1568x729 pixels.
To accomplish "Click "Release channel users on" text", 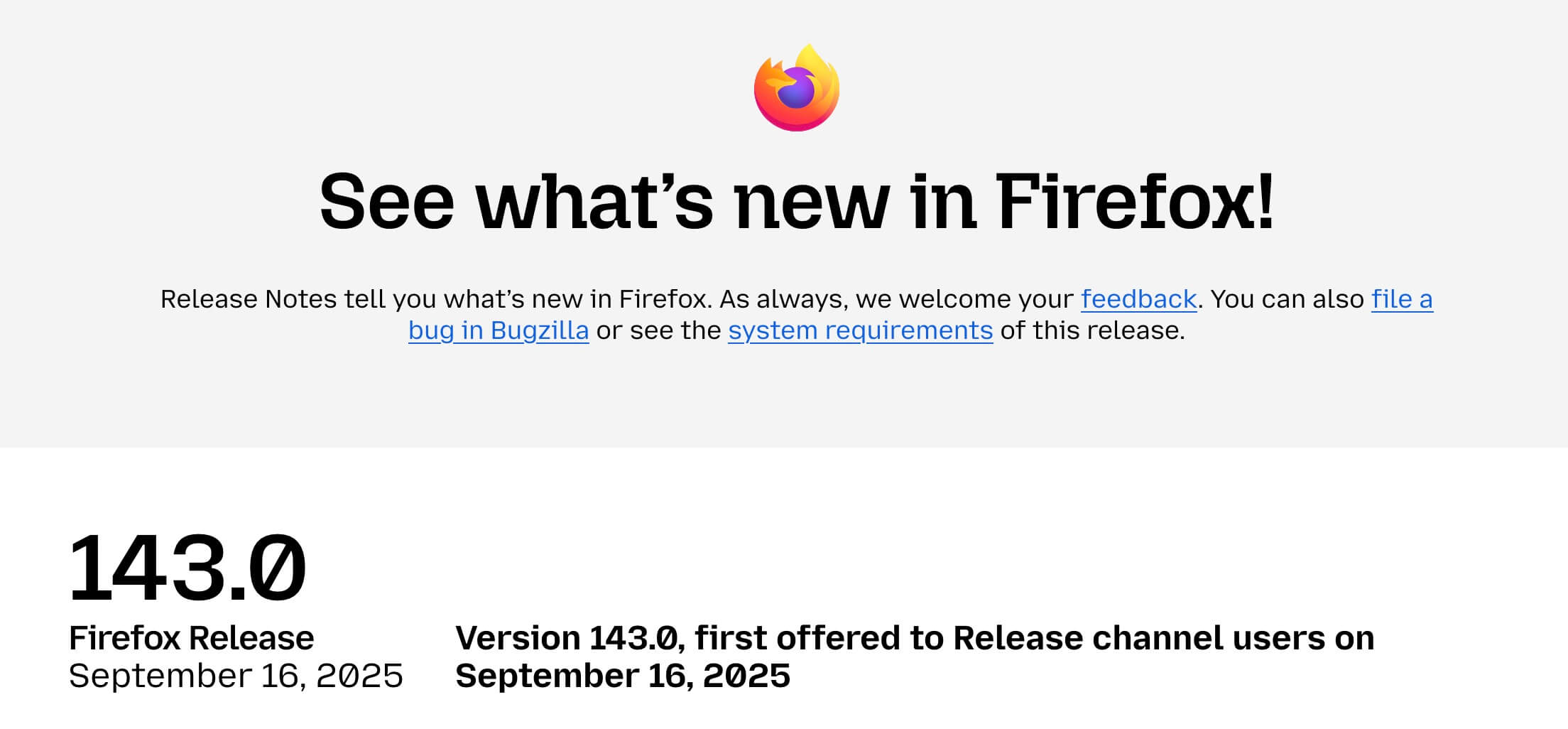I will click(x=1163, y=638).
